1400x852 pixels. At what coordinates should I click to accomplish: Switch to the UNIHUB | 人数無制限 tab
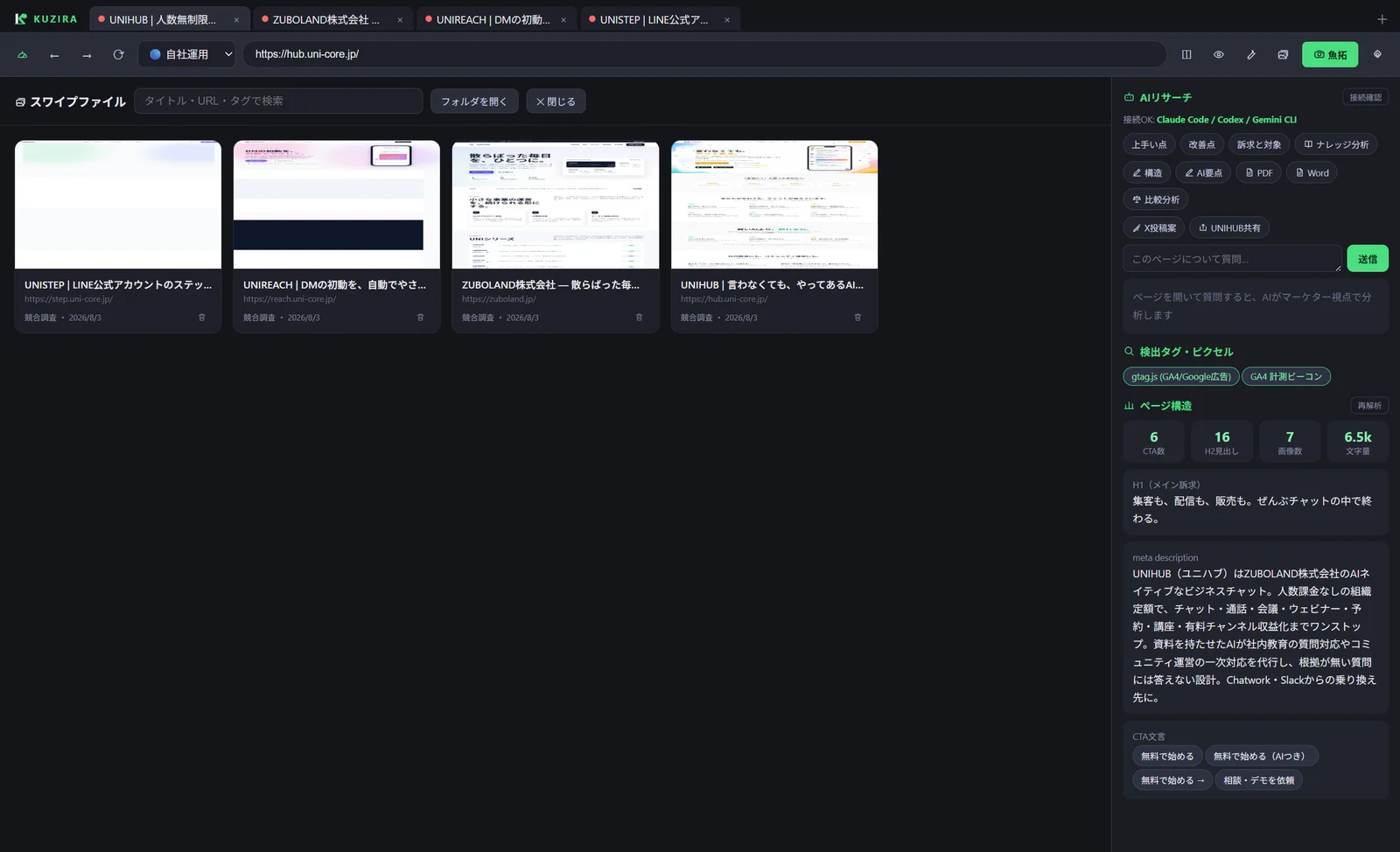(169, 19)
